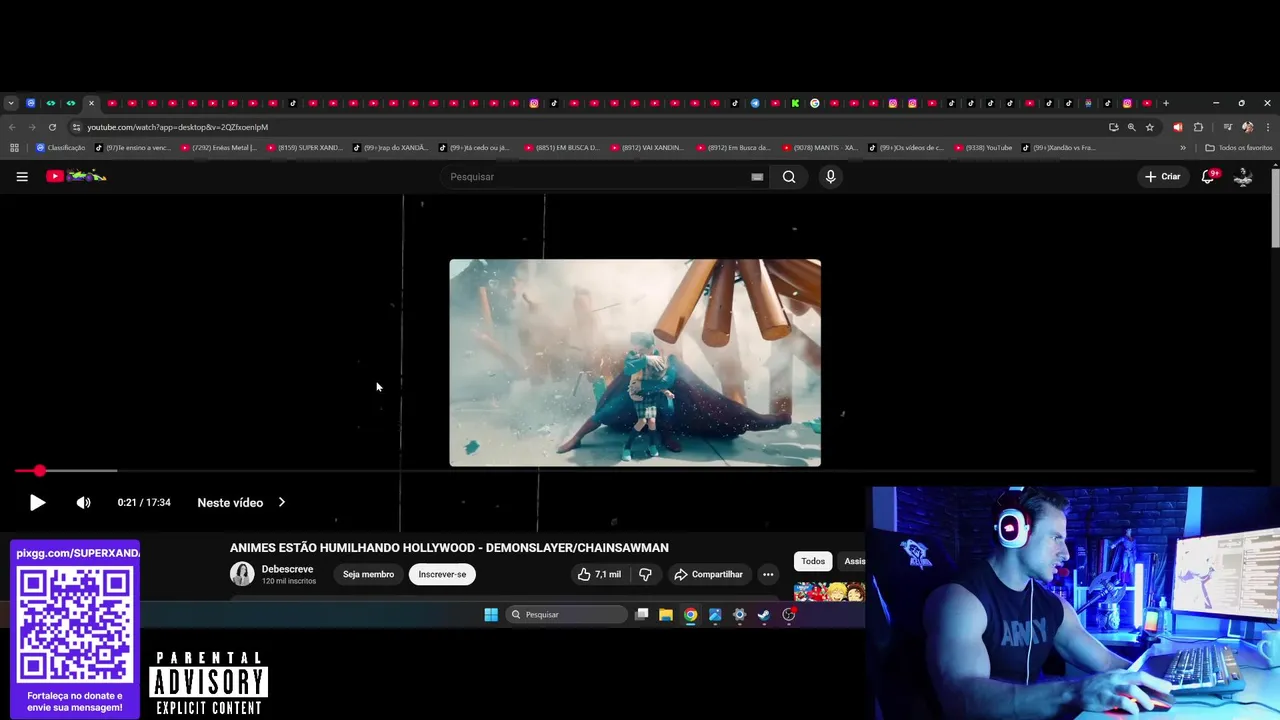
Task: Open Chrome extensions puzzle icon
Action: pyautogui.click(x=1198, y=127)
